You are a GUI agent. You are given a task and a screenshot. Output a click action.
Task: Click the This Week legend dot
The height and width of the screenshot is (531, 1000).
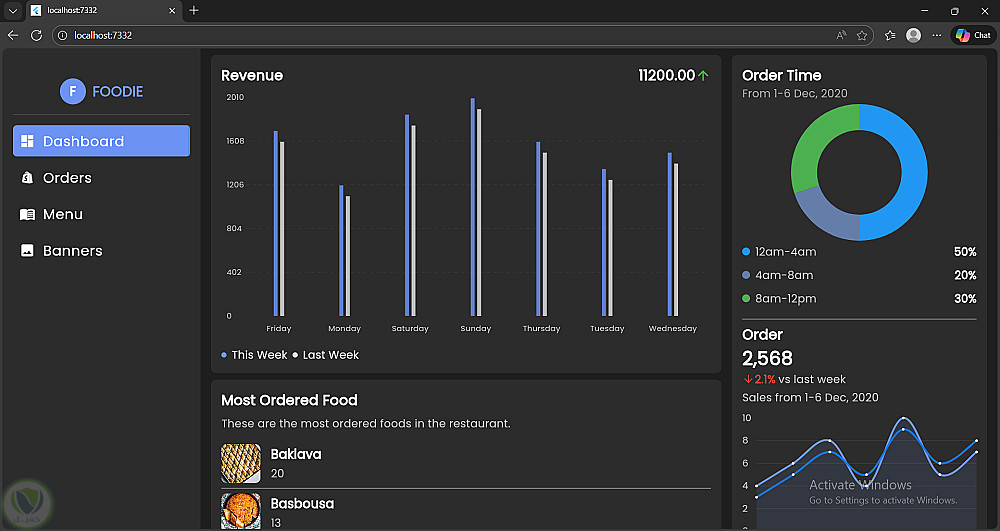[x=224, y=355]
